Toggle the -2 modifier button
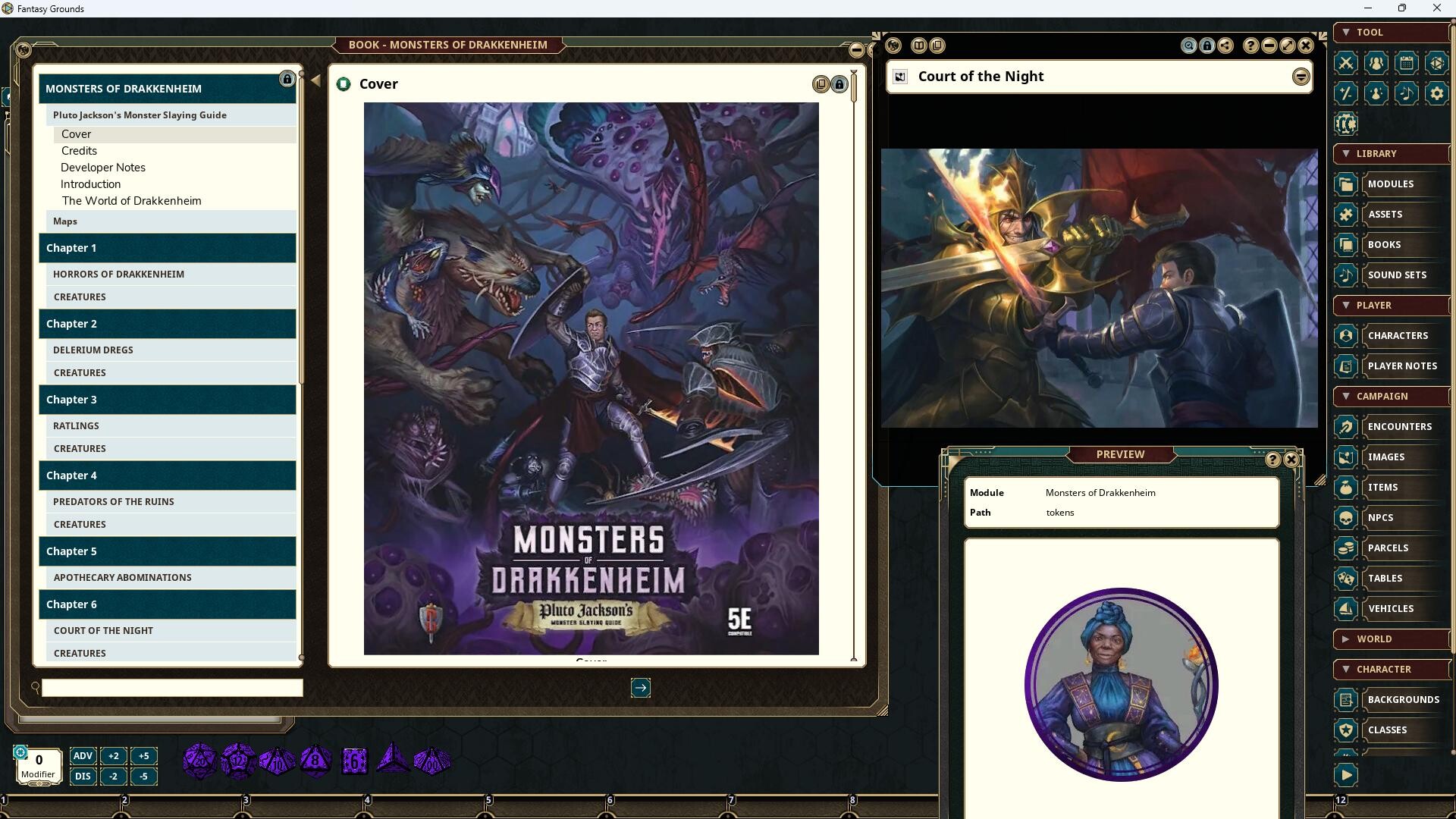The image size is (1456, 819). (113, 777)
